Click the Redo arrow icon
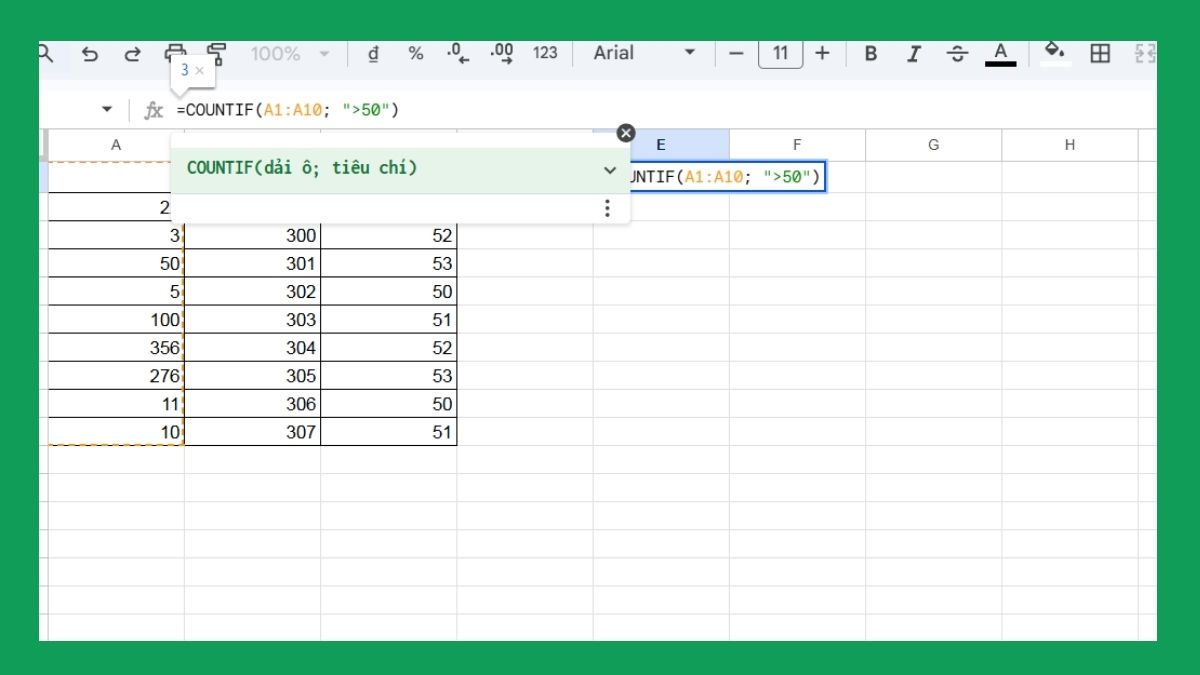The height and width of the screenshot is (675, 1200). pyautogui.click(x=132, y=54)
